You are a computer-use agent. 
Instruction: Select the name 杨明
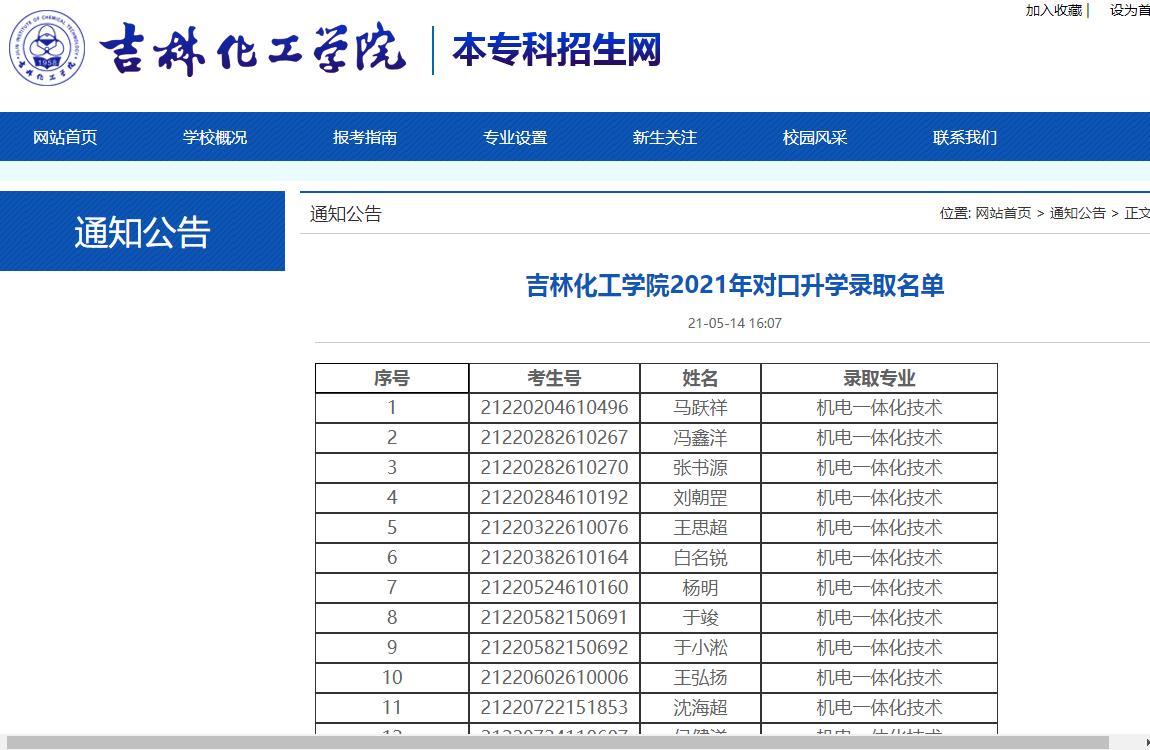pyautogui.click(x=700, y=588)
